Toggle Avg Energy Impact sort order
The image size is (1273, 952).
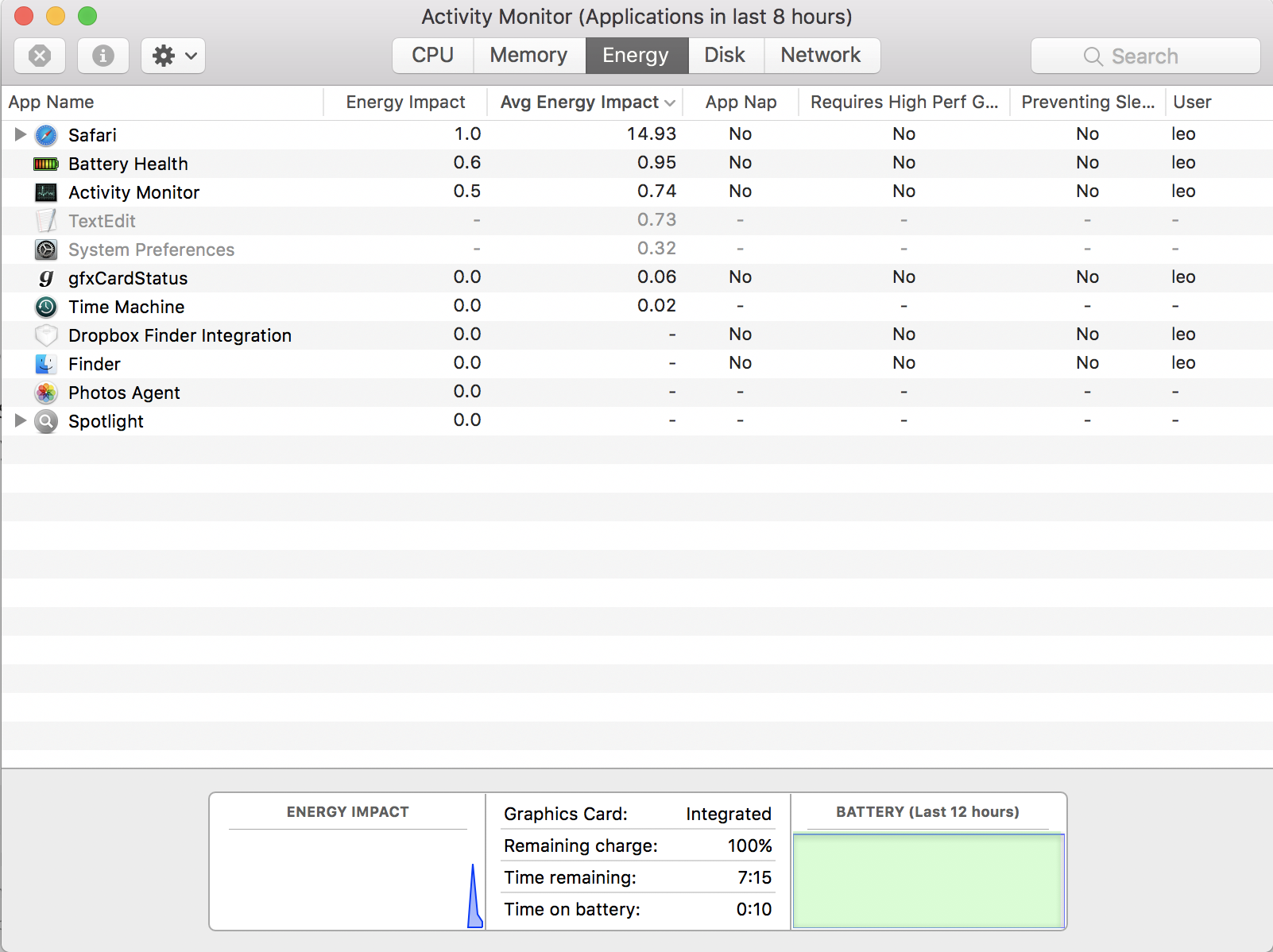coord(586,103)
